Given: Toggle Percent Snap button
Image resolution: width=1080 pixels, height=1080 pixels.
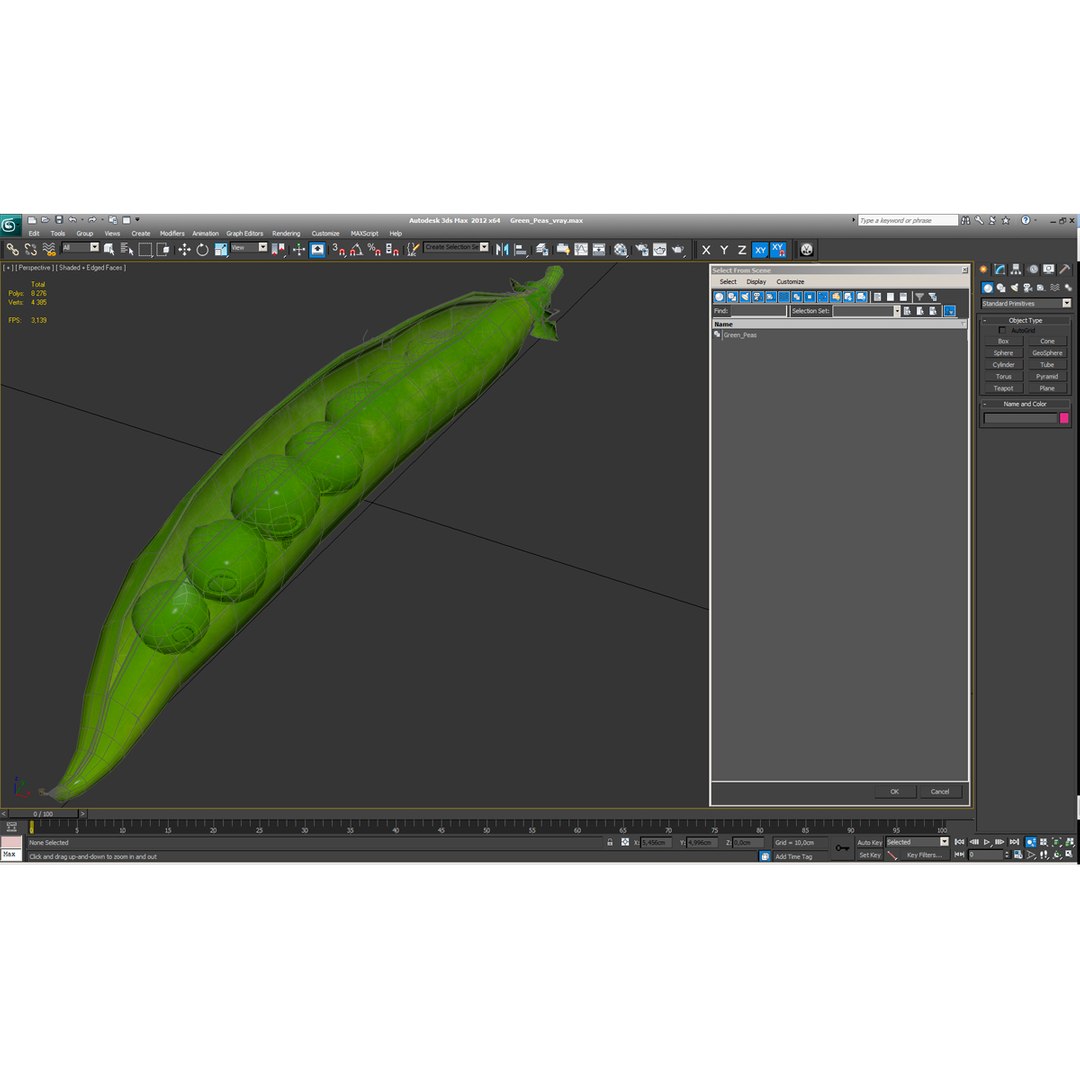Looking at the screenshot, I should coord(374,249).
